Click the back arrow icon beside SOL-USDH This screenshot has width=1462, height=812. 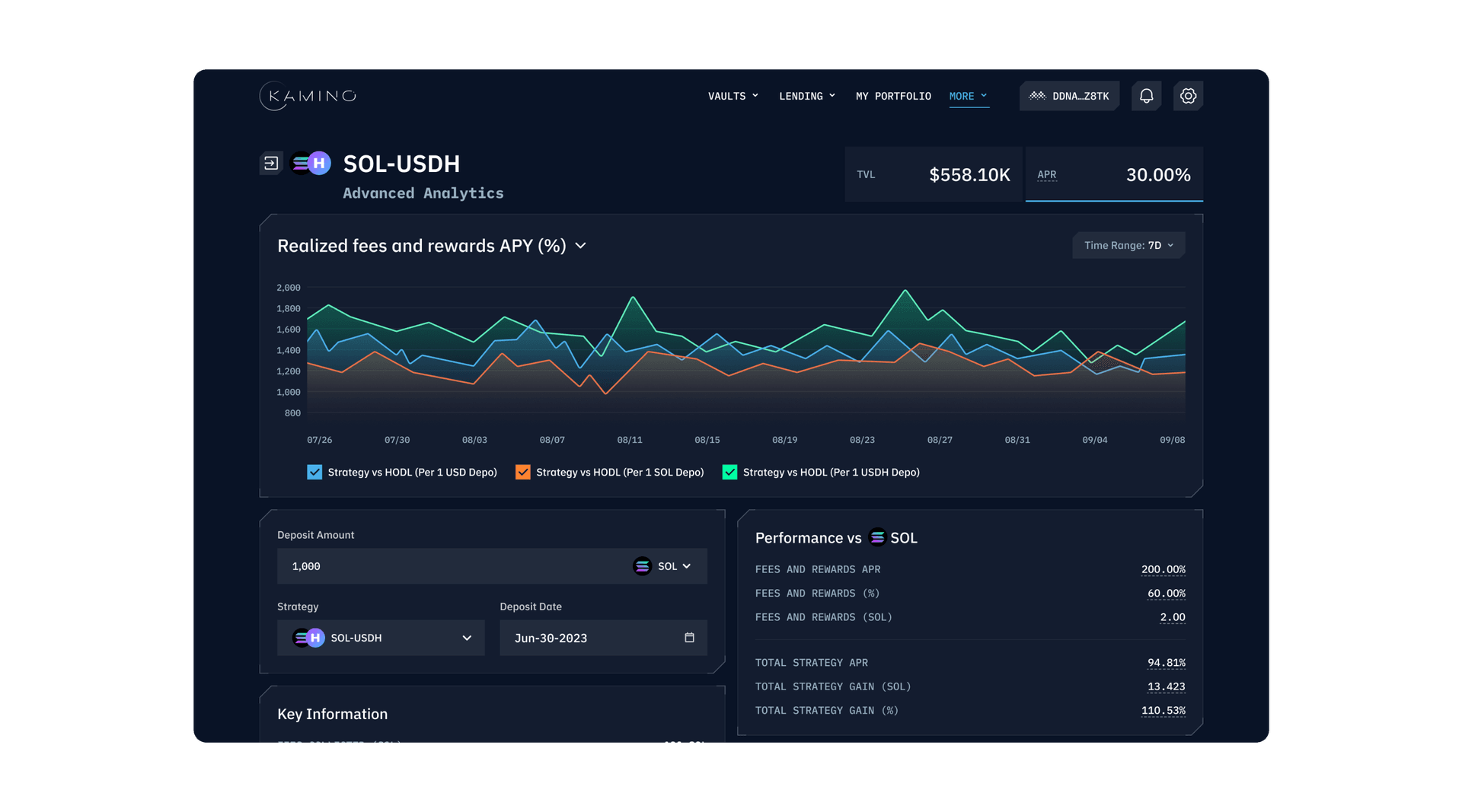pyautogui.click(x=271, y=163)
